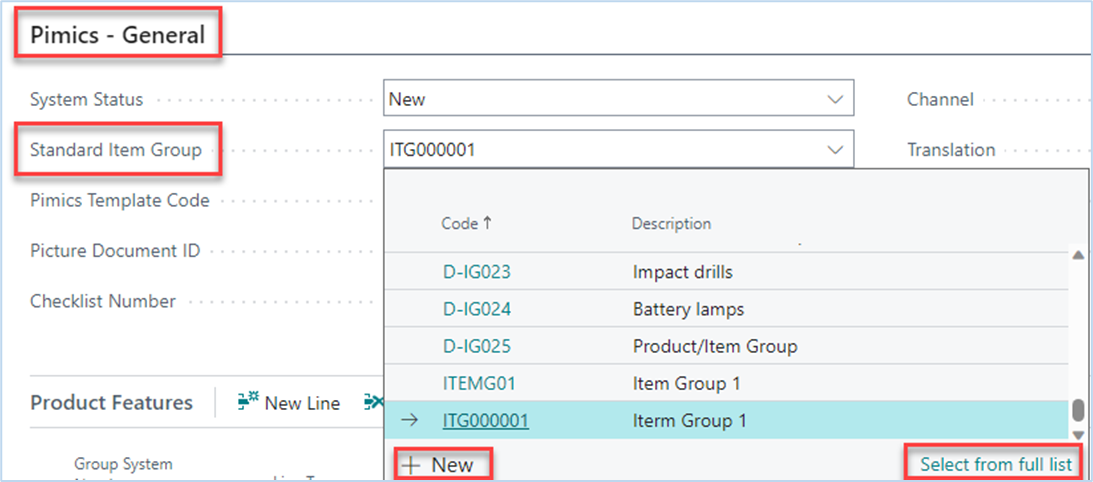
Task: Click the row arrow beside ITG000001
Action: [410, 421]
